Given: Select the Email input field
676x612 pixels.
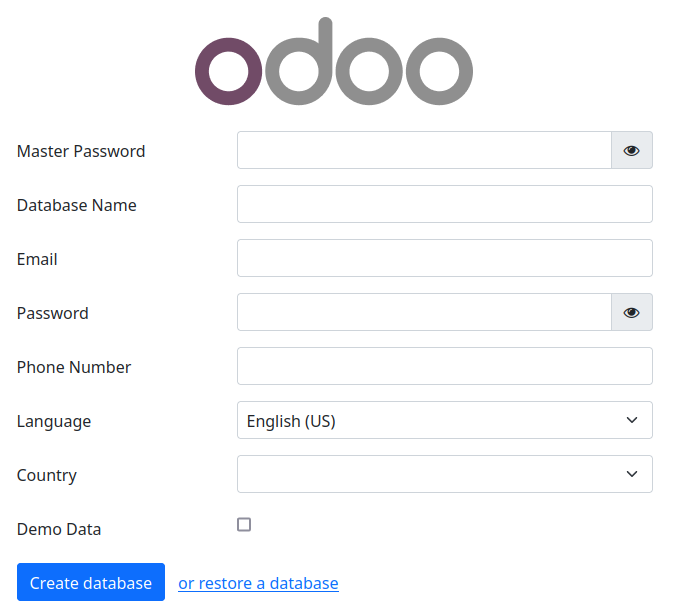Looking at the screenshot, I should pyautogui.click(x=444, y=258).
